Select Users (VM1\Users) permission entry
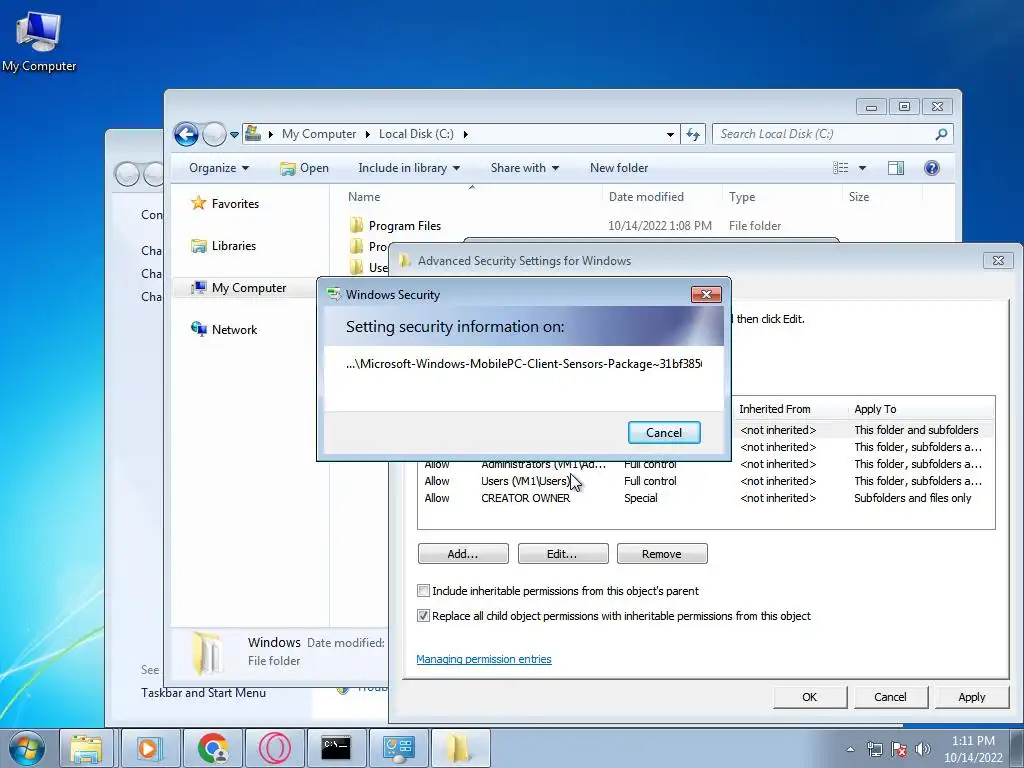 (705, 481)
